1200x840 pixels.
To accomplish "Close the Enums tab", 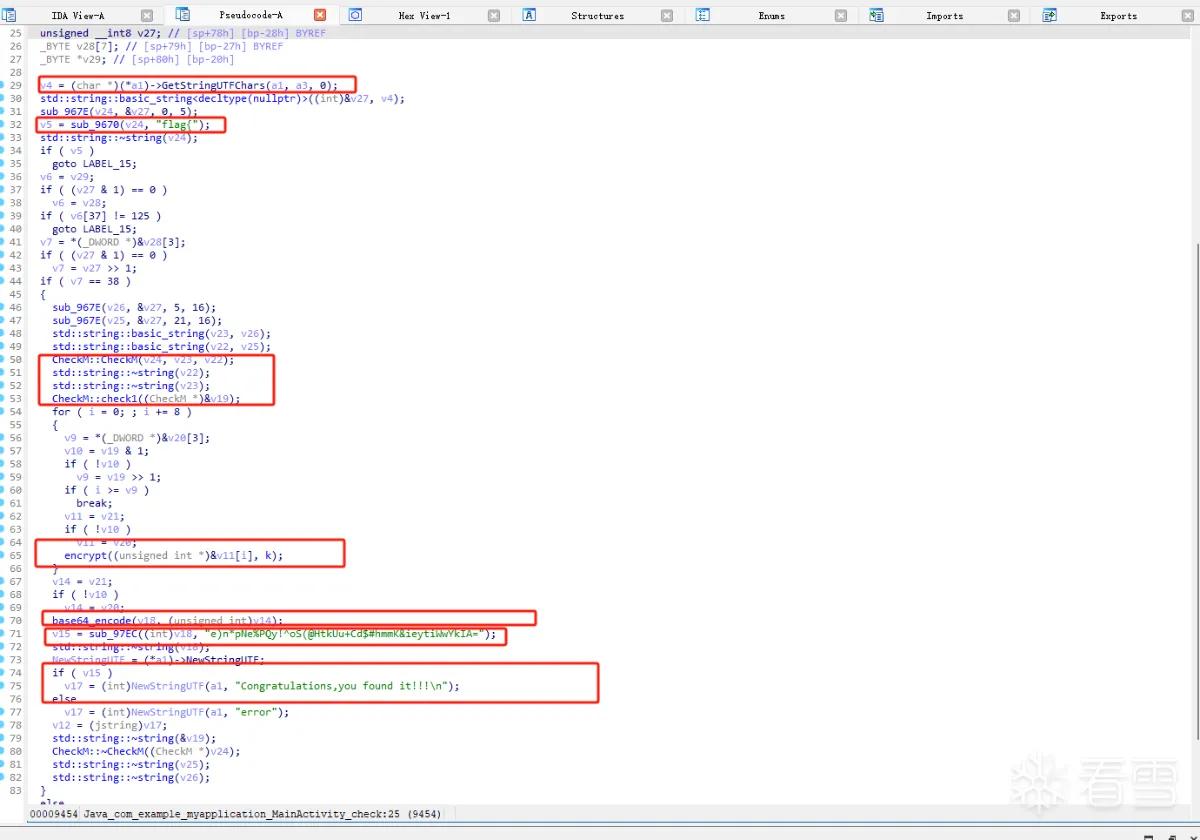I will (x=841, y=16).
